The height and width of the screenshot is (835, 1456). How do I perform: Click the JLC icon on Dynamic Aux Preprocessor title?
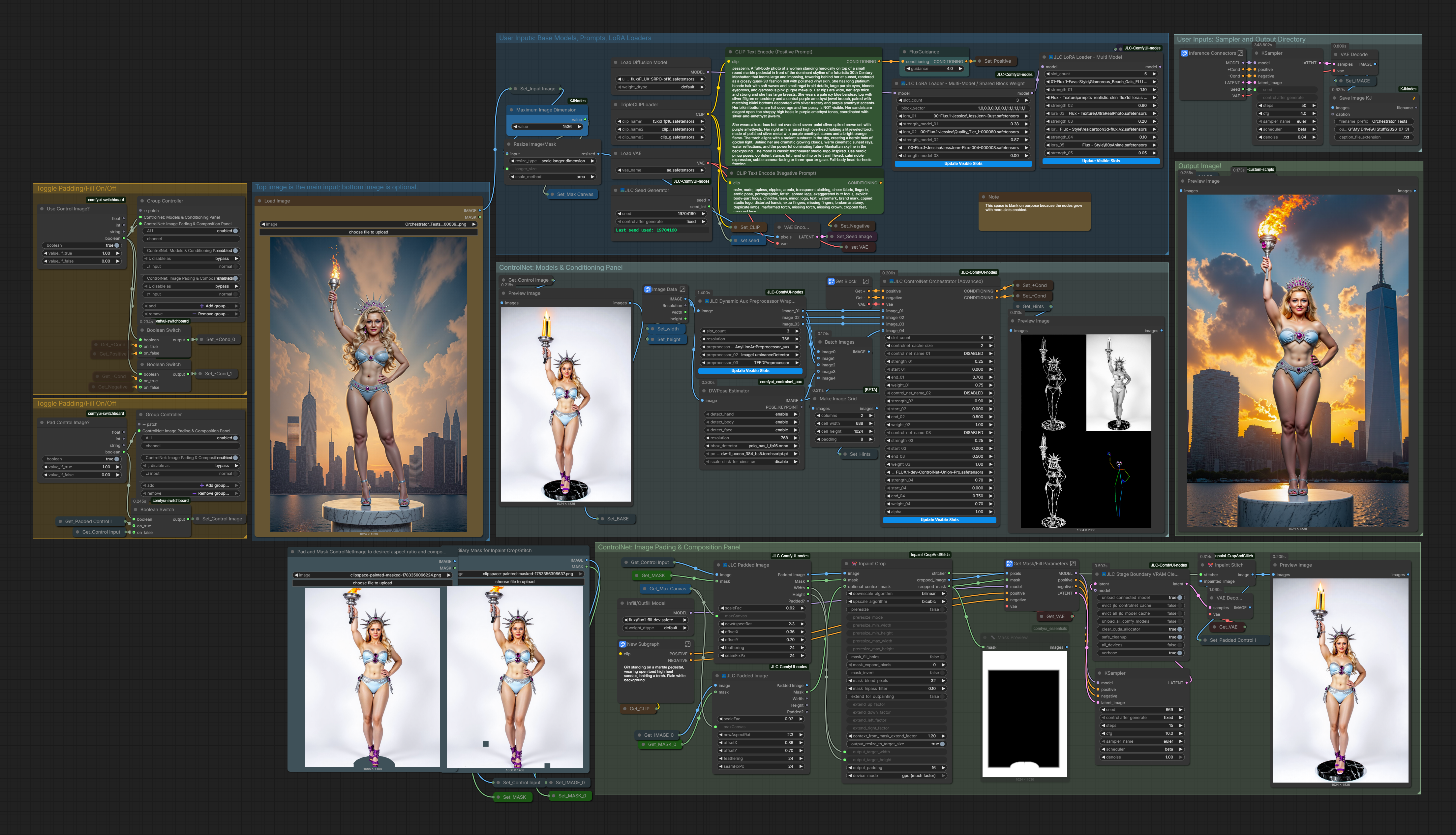point(707,301)
